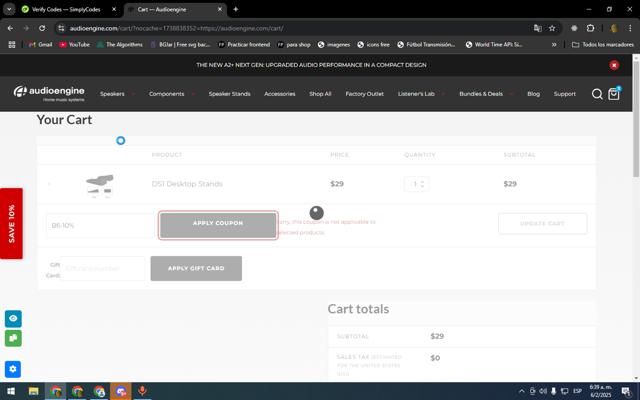640x400 pixels.
Task: Expand the Listener's Lab menu
Action: coord(421,94)
